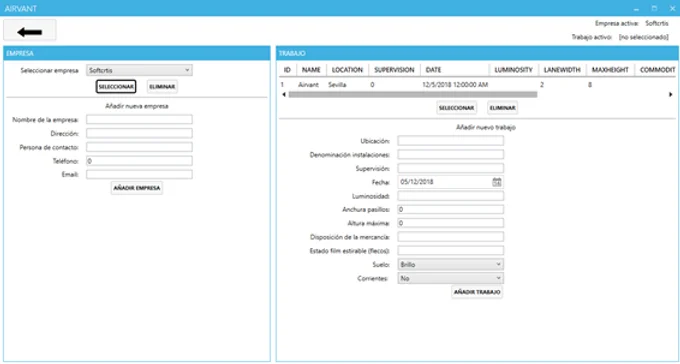Sort table by LANEWIDTH column header
The width and height of the screenshot is (680, 364).
pos(562,70)
